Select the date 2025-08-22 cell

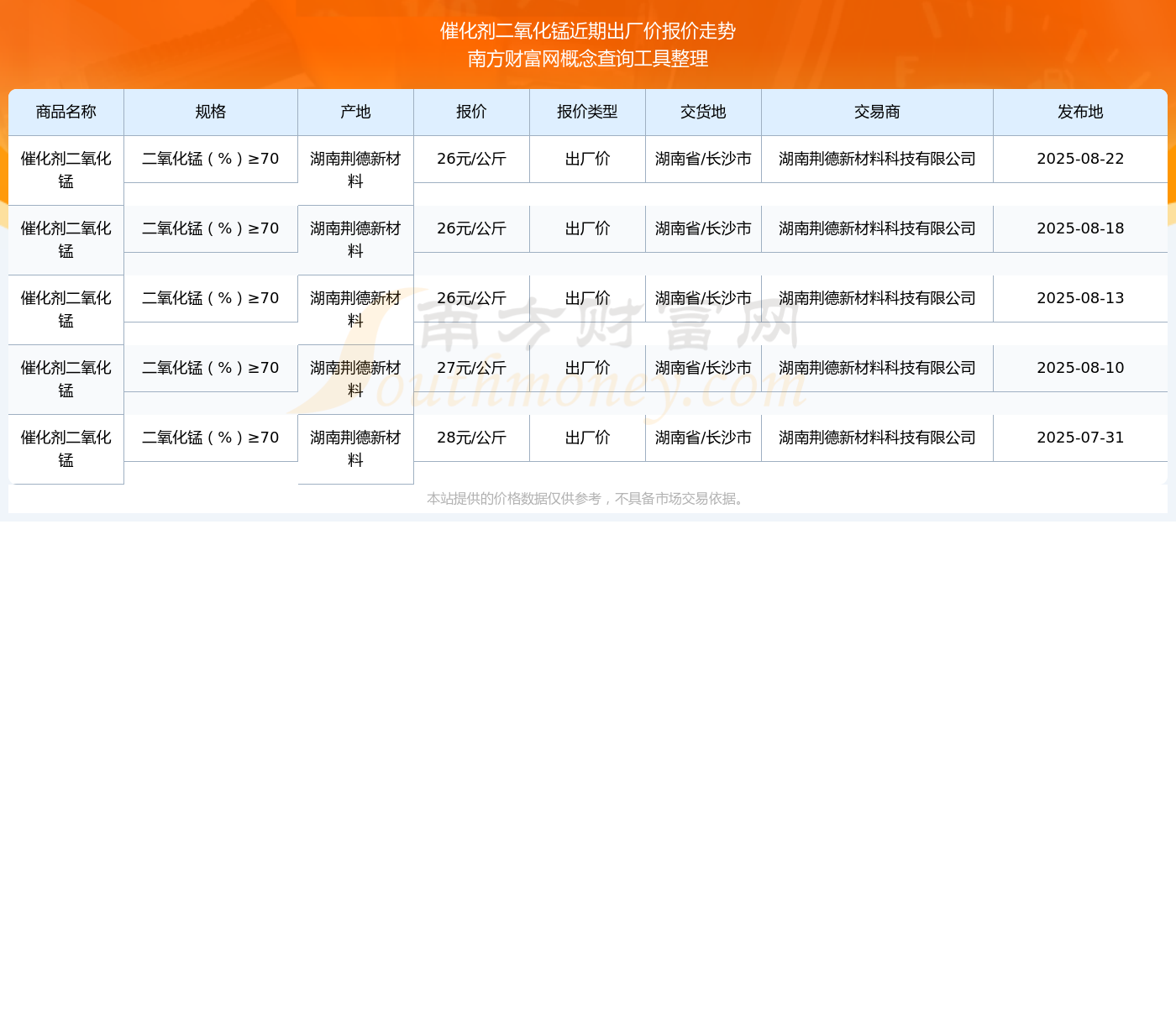[x=1080, y=159]
